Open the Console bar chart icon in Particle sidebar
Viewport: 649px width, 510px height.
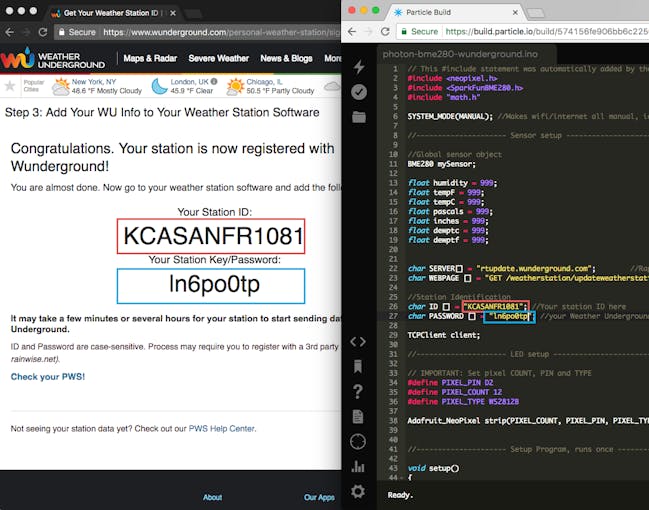tap(358, 467)
